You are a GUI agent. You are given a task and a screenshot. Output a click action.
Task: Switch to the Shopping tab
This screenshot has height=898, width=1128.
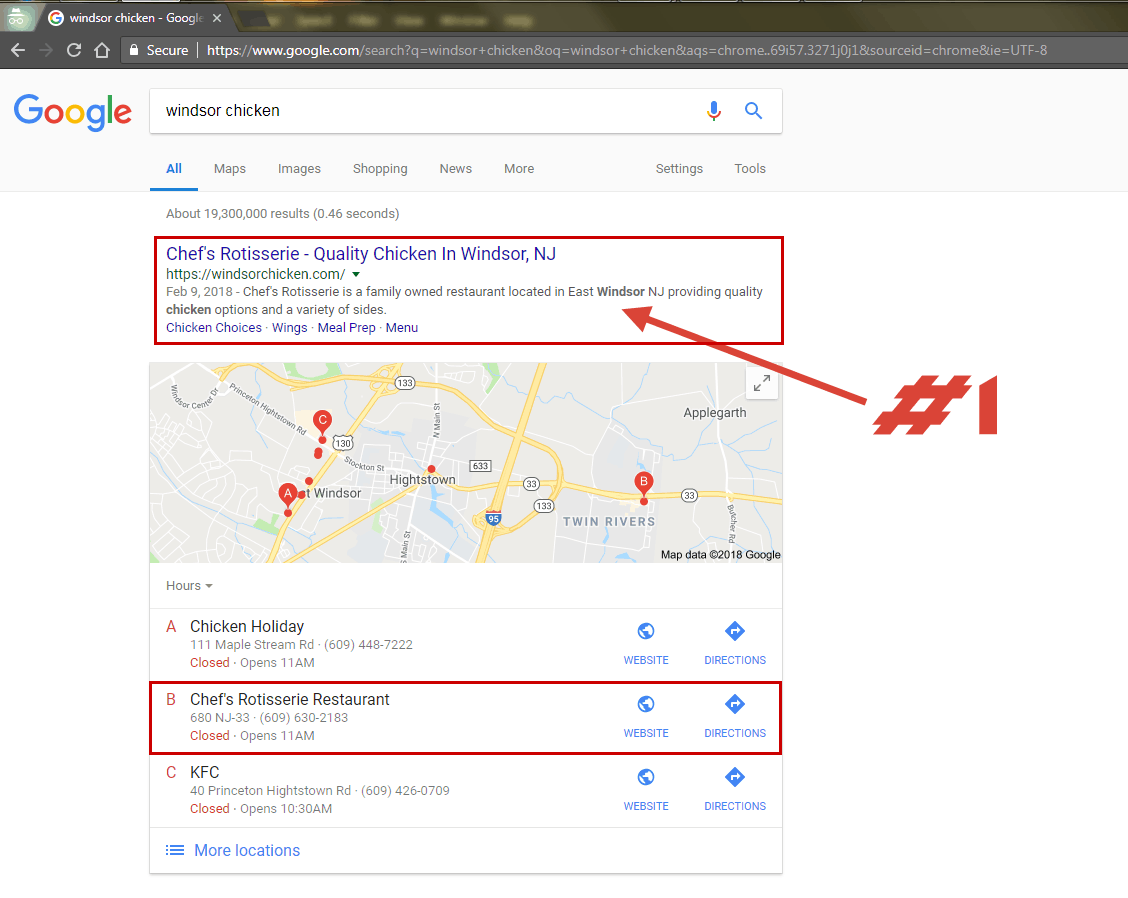click(x=380, y=168)
